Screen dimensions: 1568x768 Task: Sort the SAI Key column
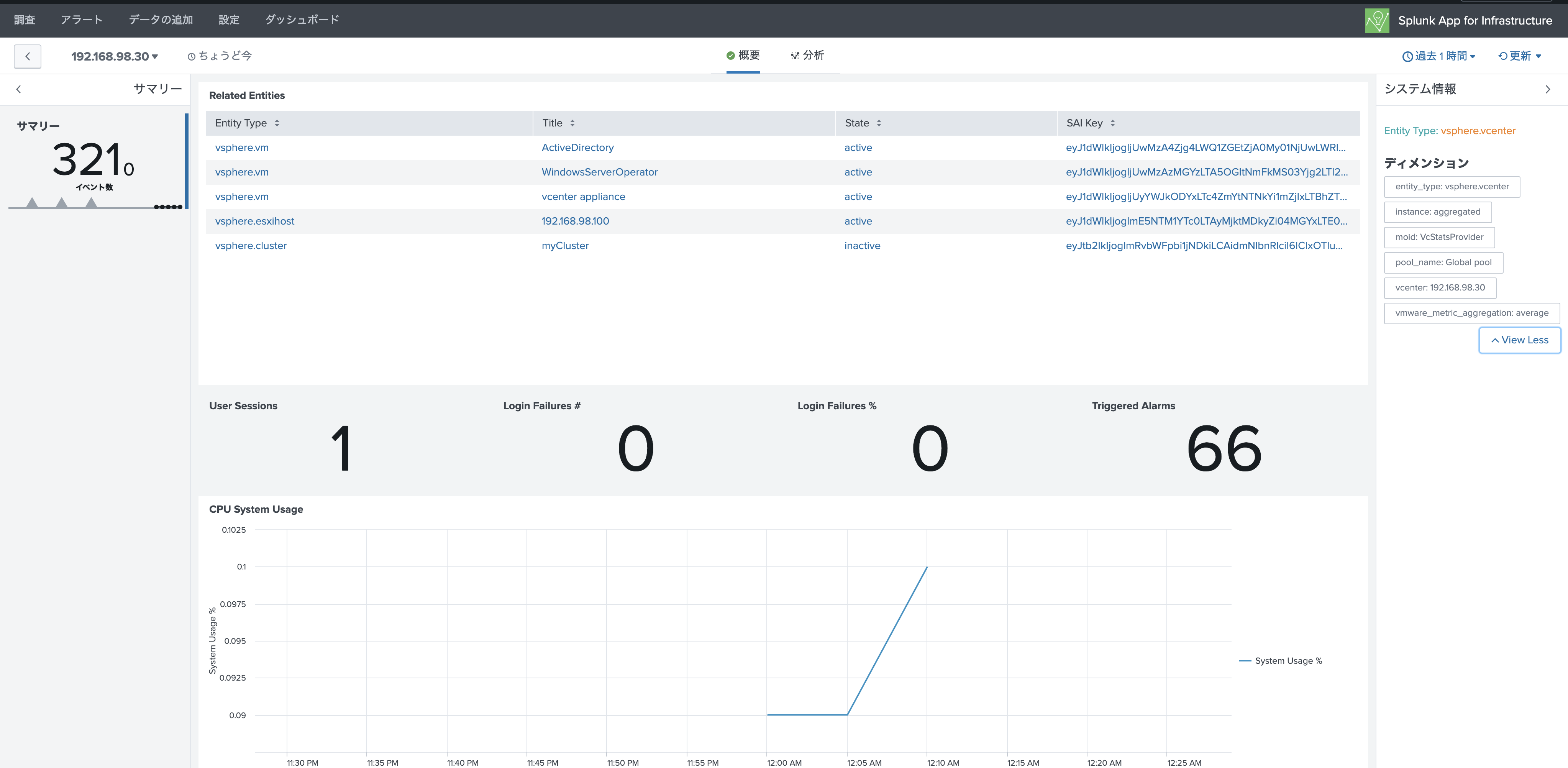click(x=1112, y=123)
